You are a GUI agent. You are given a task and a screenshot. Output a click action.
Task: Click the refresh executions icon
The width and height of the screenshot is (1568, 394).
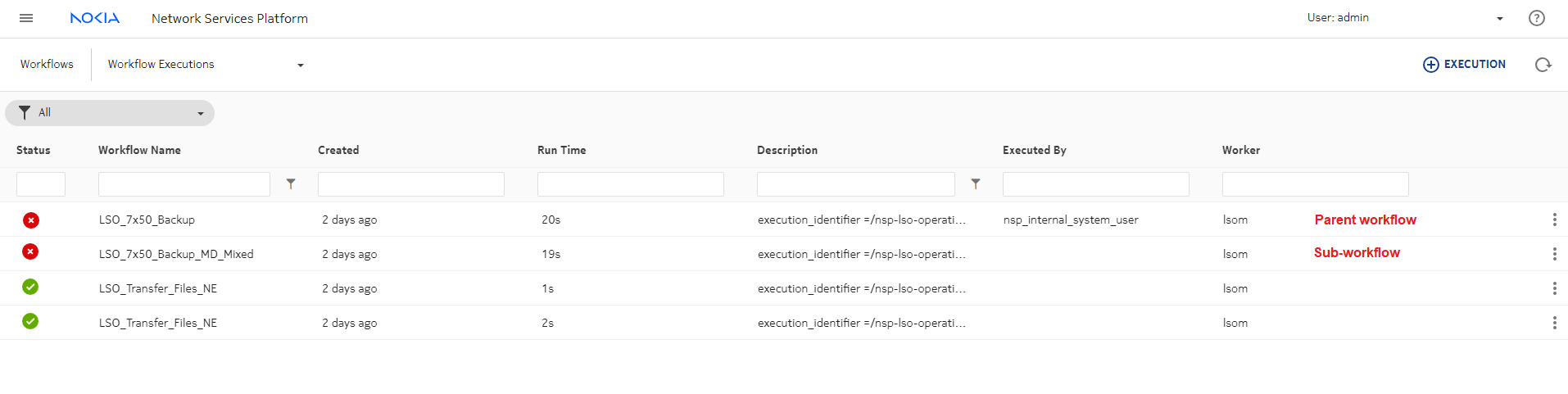1543,65
